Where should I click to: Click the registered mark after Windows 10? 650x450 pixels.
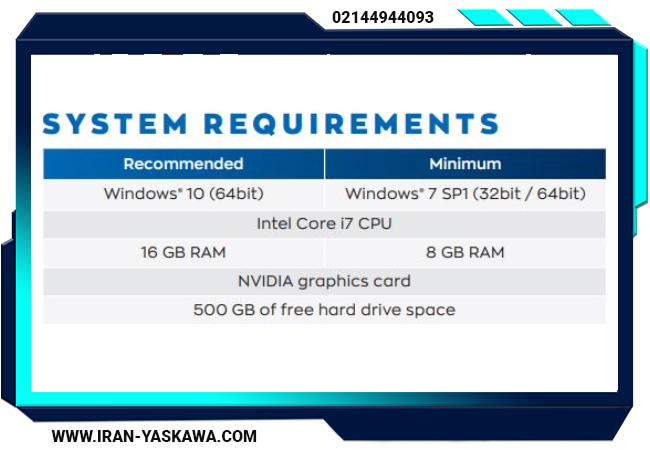click(180, 190)
